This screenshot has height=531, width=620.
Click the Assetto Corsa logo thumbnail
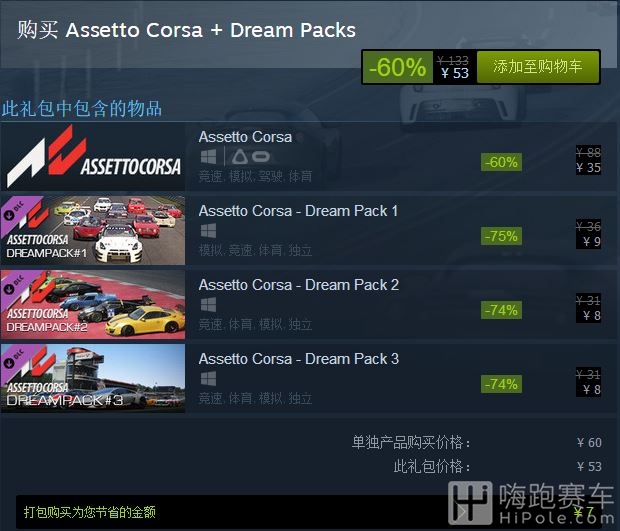93,157
